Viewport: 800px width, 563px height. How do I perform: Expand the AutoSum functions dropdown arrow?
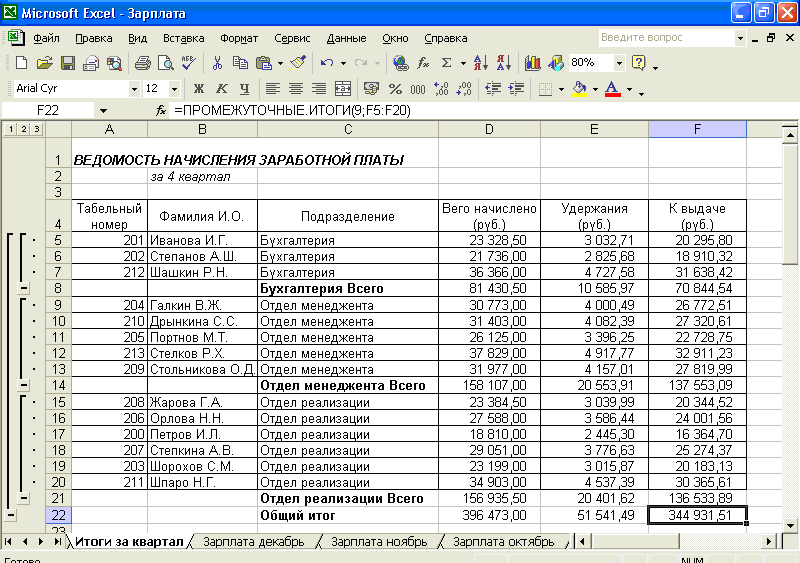pyautogui.click(x=463, y=63)
